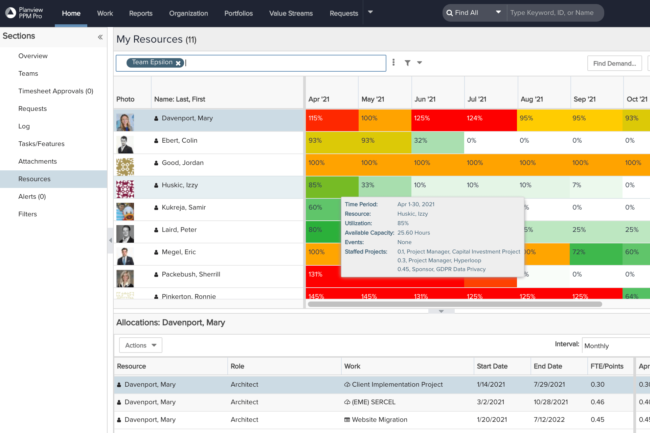Viewport: 650px width, 433px height.
Task: Open Timesheet Approvals section
Action: point(55,91)
